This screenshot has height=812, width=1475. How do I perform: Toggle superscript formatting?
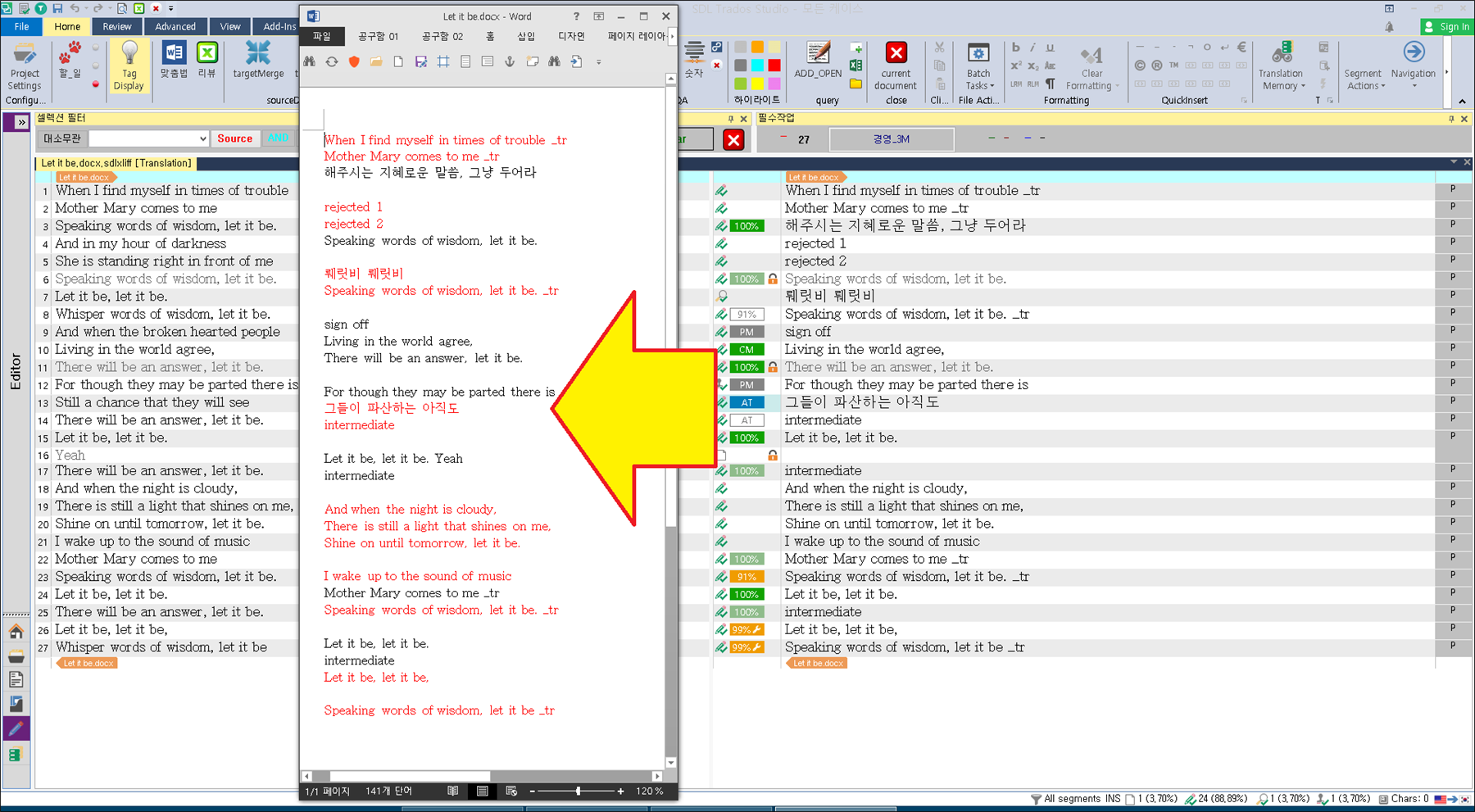click(1016, 66)
